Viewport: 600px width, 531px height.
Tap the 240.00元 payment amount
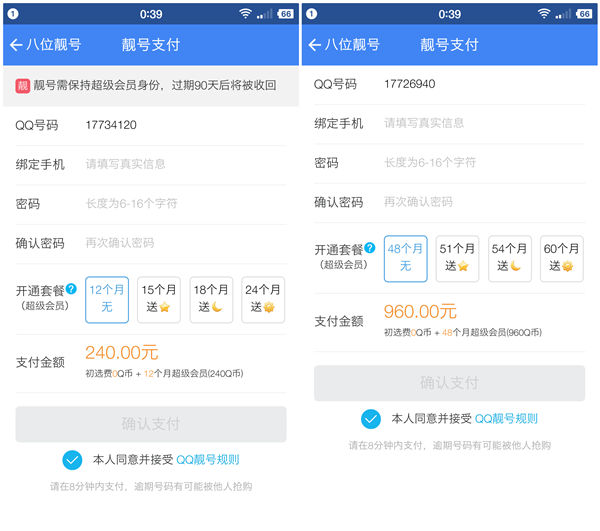point(122,352)
